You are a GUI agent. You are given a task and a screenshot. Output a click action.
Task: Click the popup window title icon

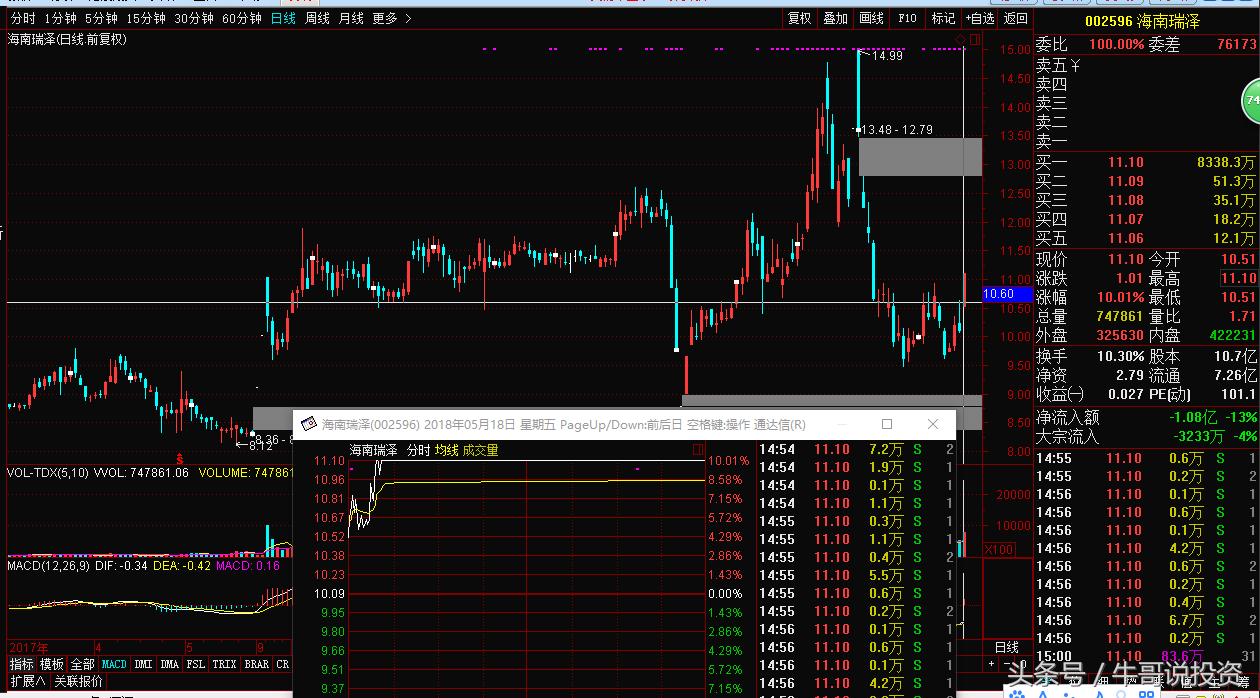pos(308,424)
